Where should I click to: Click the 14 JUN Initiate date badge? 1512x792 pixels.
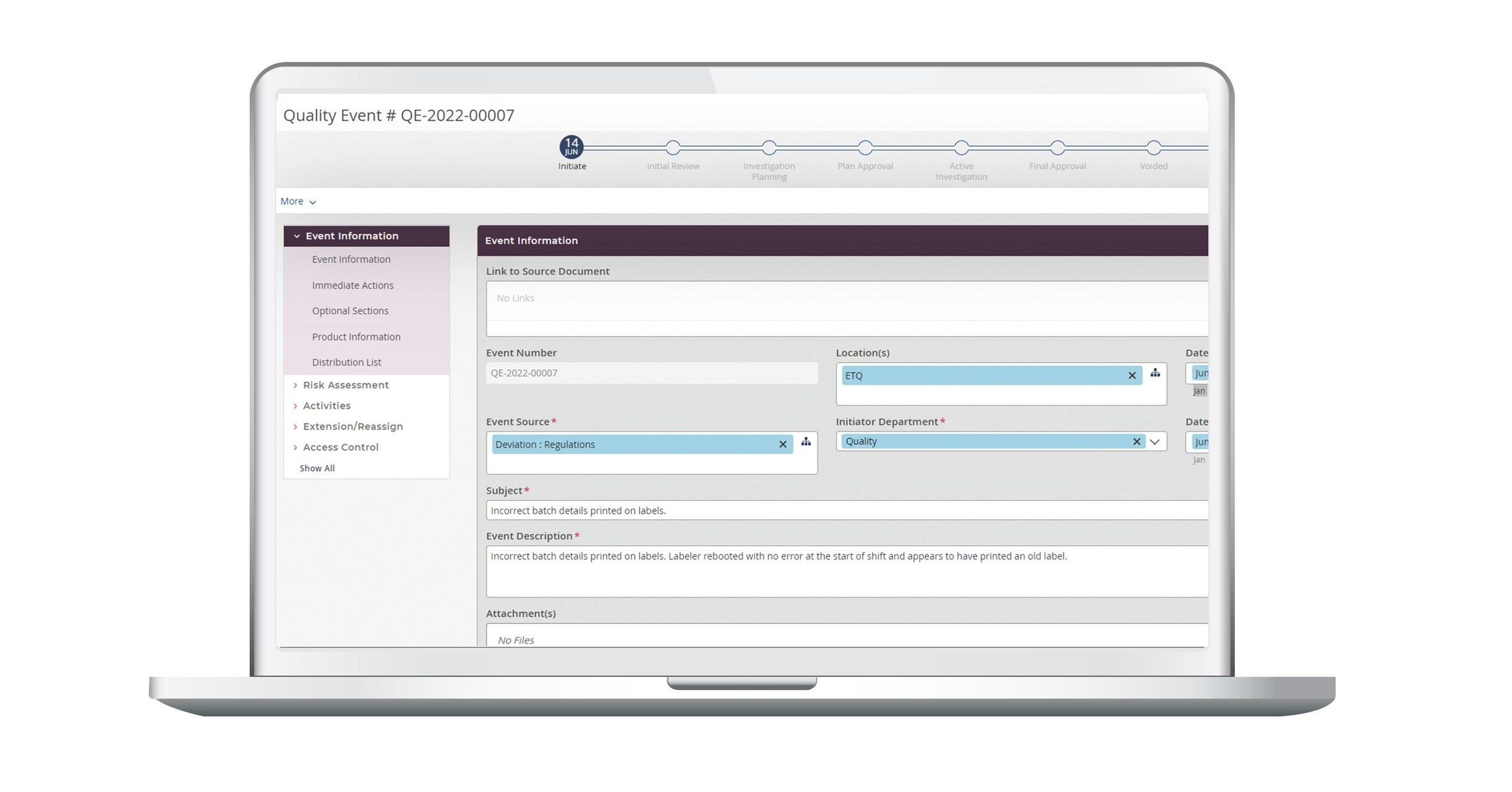(x=571, y=148)
